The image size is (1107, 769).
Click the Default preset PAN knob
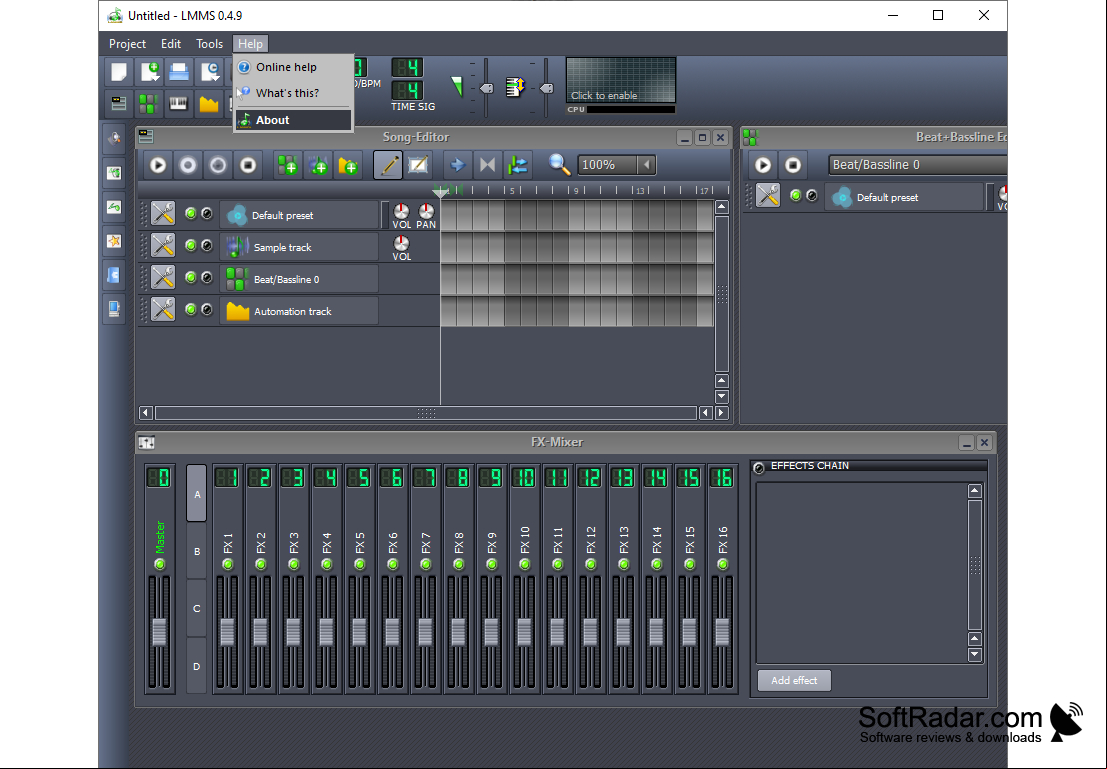coord(426,211)
